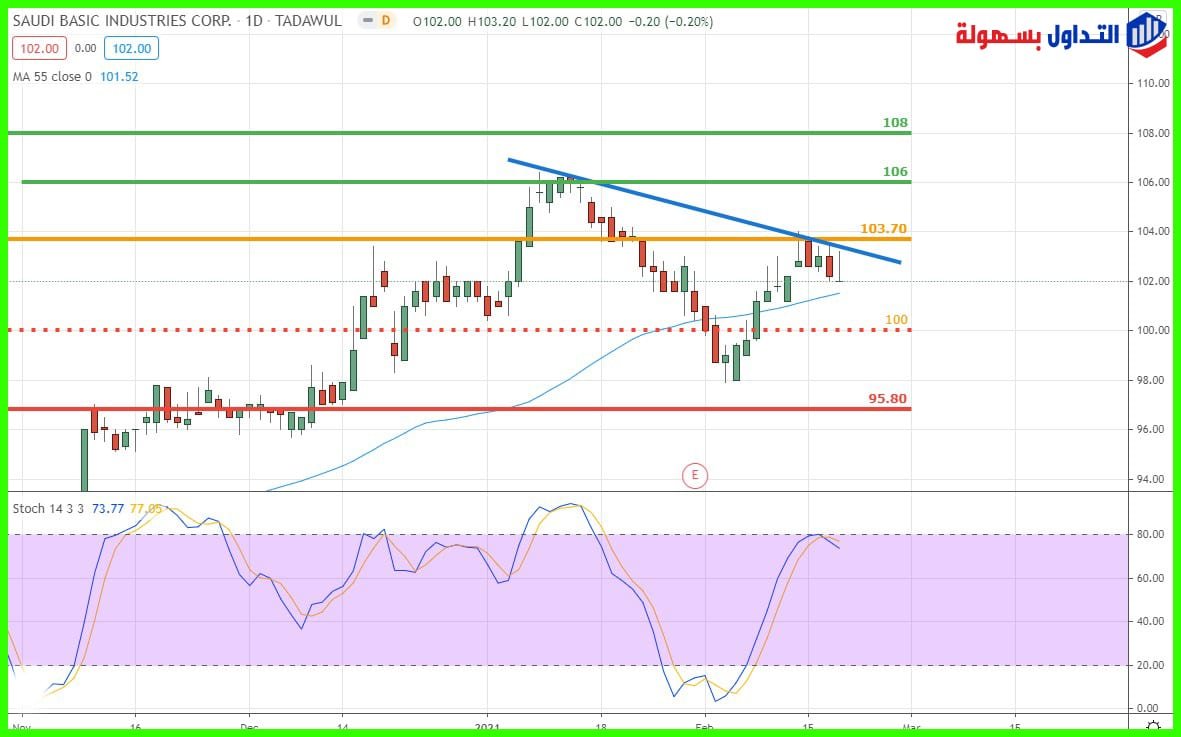
Task: Click the MA value 101.52 in legend
Action: [x=118, y=76]
